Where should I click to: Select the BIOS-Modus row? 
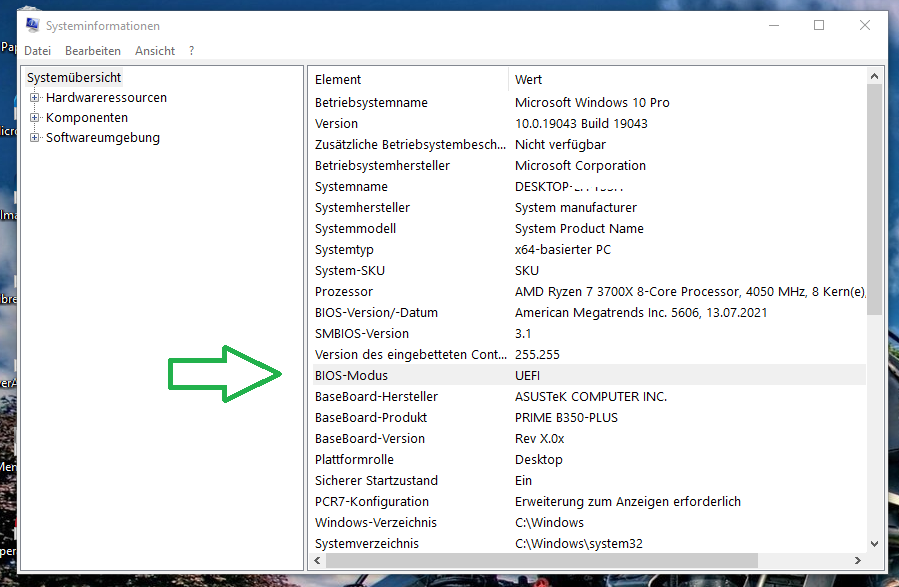(589, 375)
